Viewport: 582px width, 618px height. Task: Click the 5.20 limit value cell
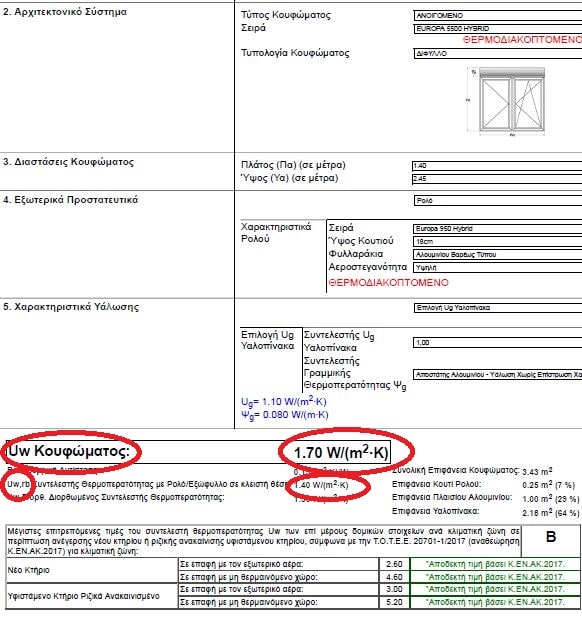click(394, 602)
